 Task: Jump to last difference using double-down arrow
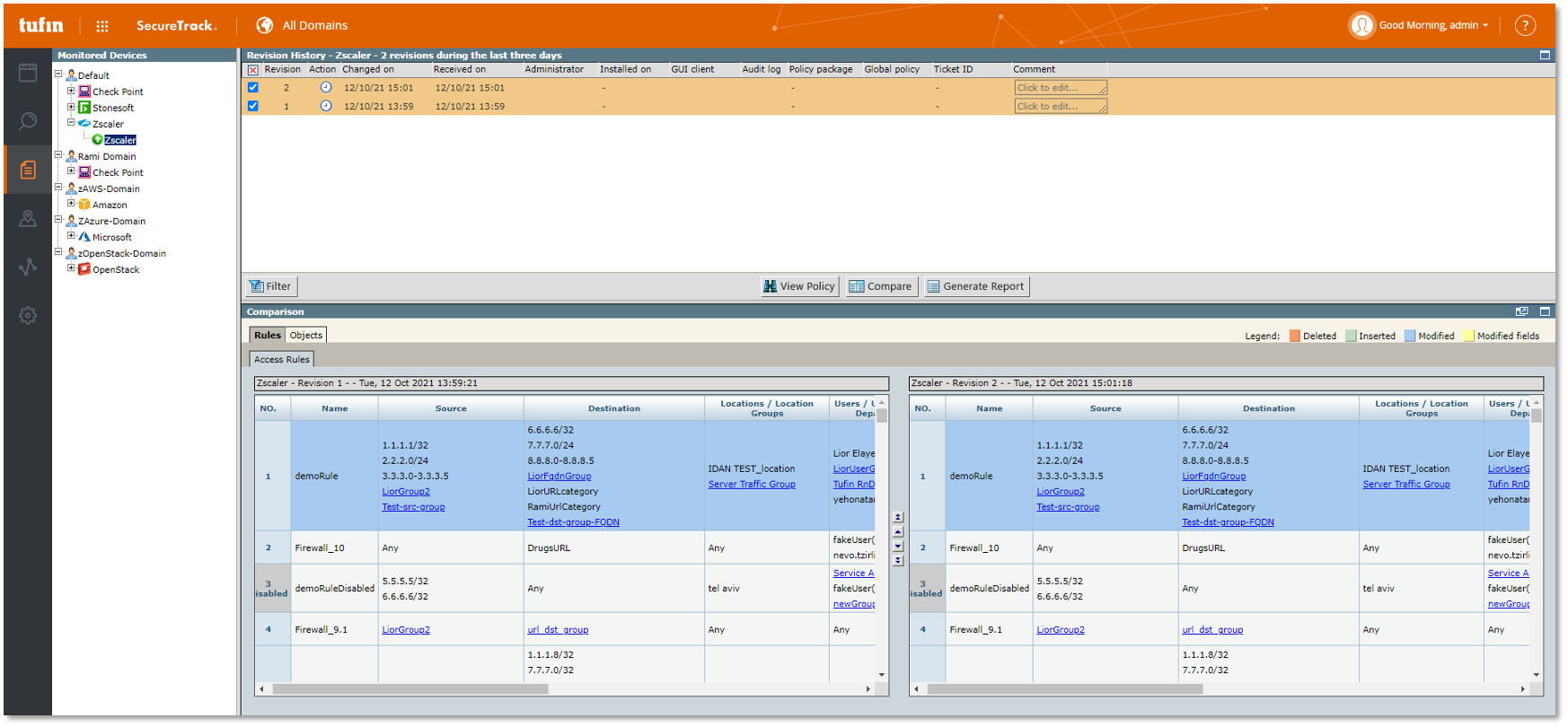pos(898,560)
